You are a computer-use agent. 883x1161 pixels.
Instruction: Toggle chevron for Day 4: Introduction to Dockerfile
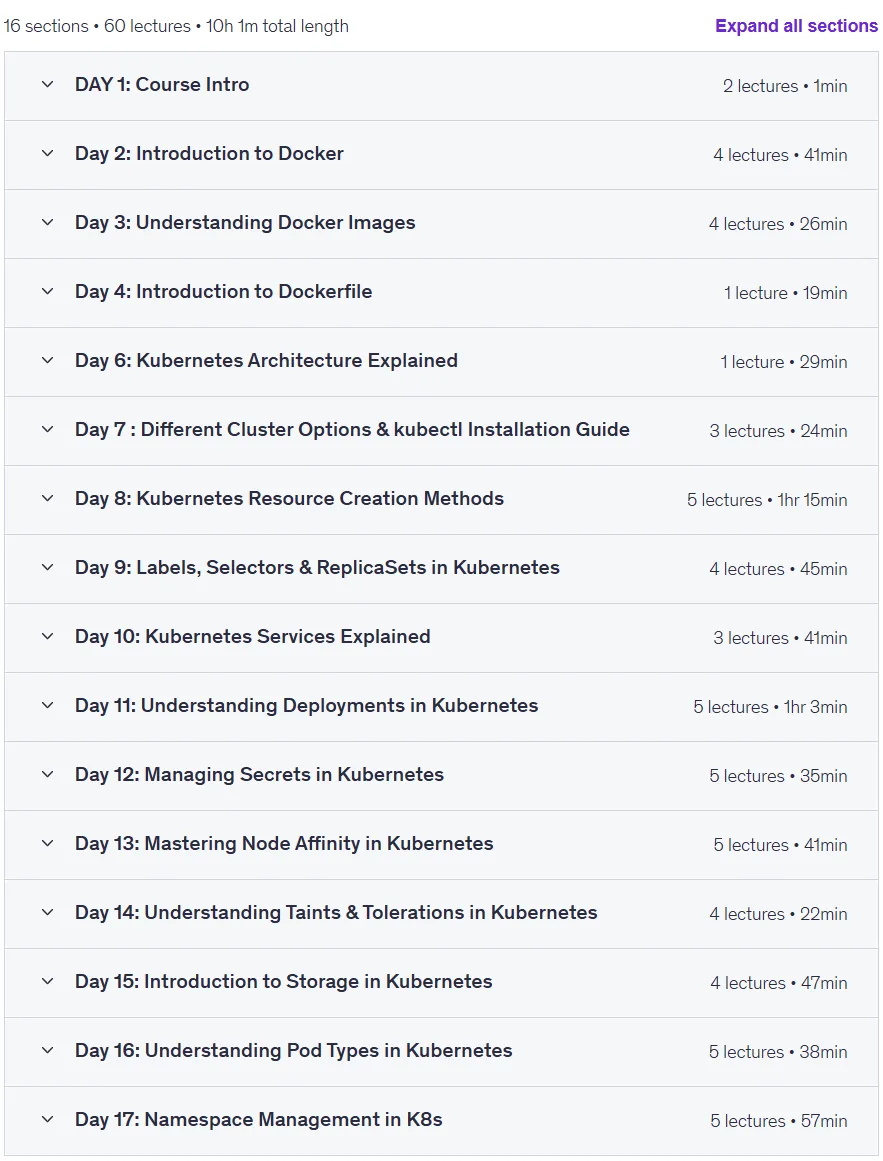pyautogui.click(x=47, y=291)
